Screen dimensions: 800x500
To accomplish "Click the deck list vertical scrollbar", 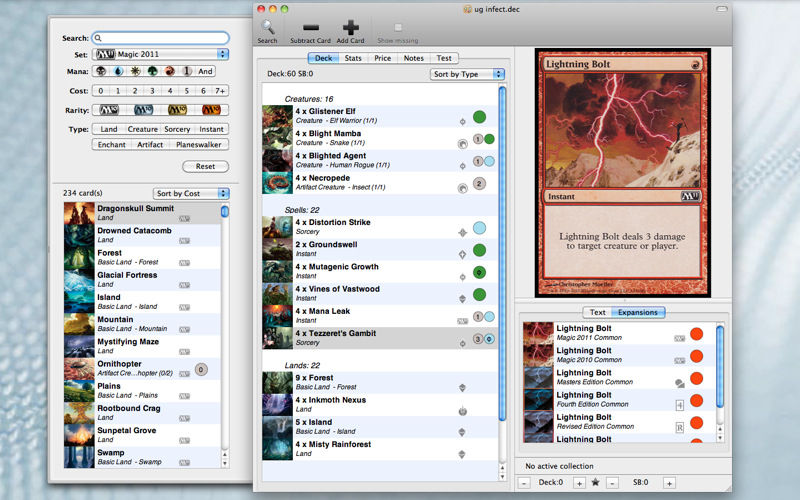I will point(502,254).
